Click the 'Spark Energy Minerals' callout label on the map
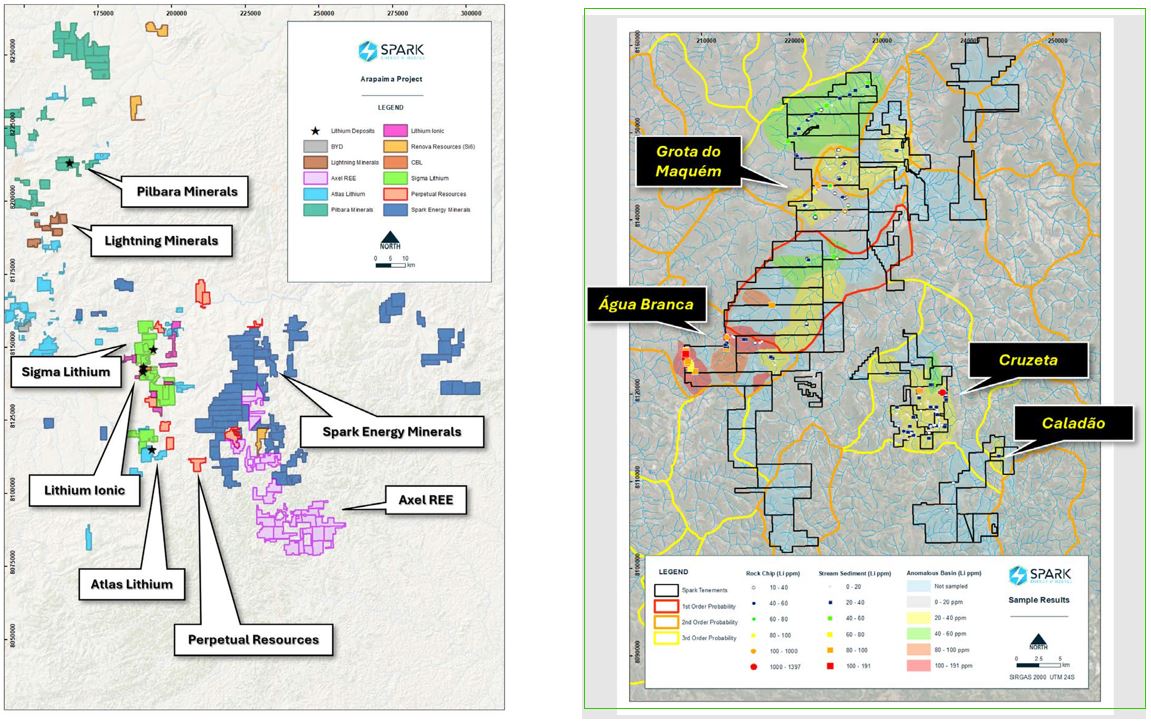Screen dimensions: 1151x721 coord(392,432)
